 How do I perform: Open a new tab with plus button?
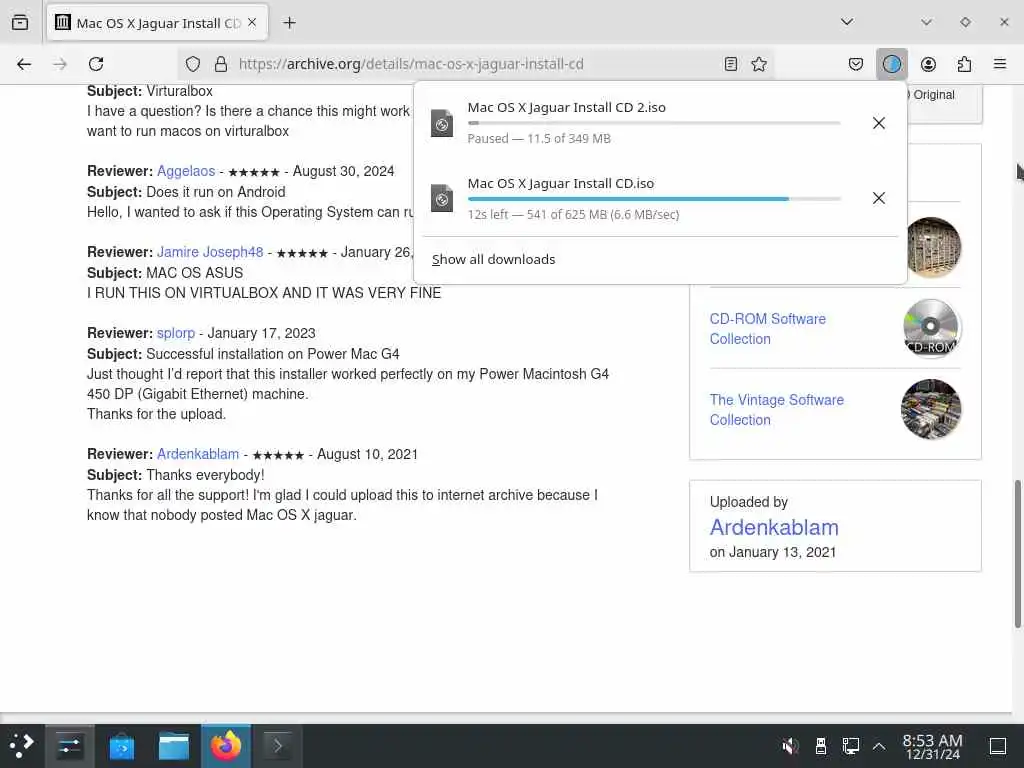(289, 23)
